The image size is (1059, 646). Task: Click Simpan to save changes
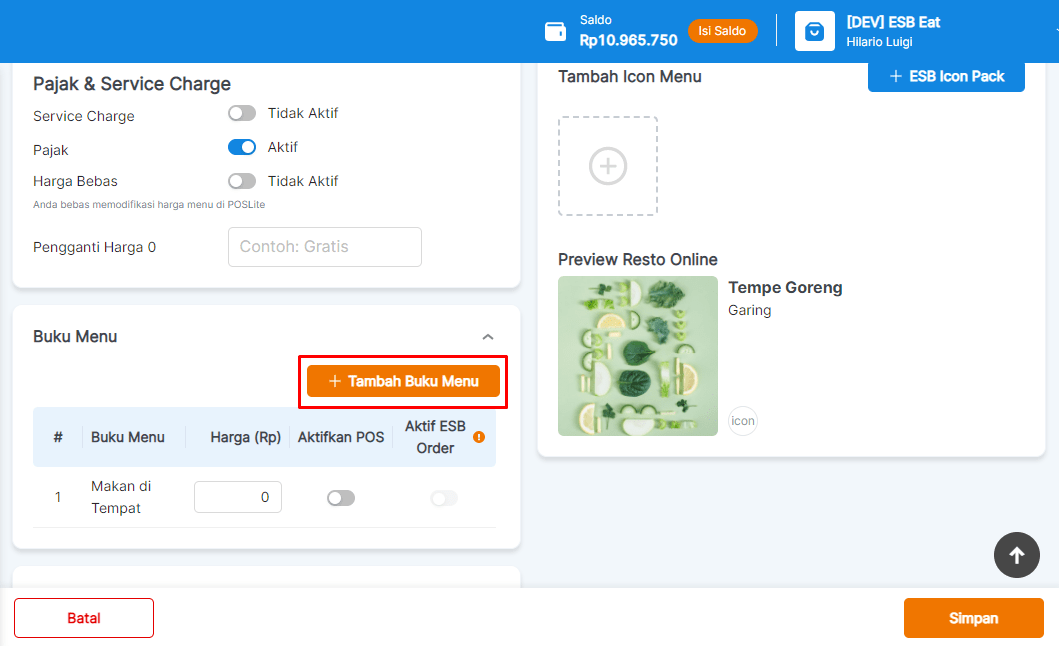pyautogui.click(x=973, y=618)
